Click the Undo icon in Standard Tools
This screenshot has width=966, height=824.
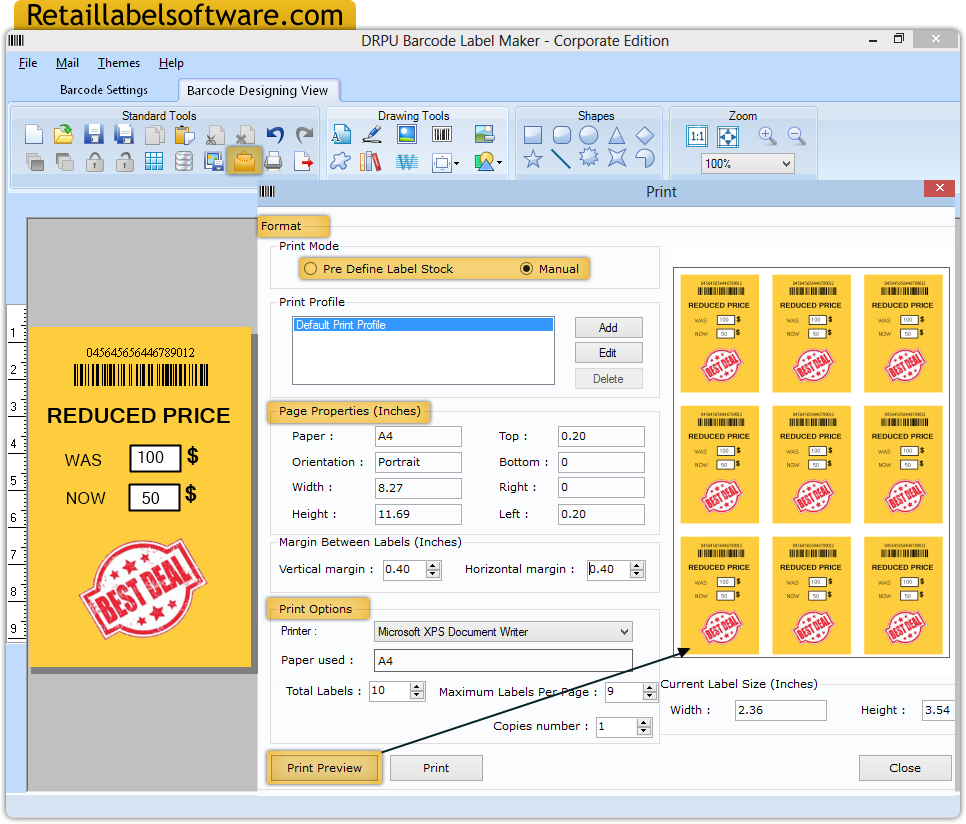pyautogui.click(x=274, y=135)
